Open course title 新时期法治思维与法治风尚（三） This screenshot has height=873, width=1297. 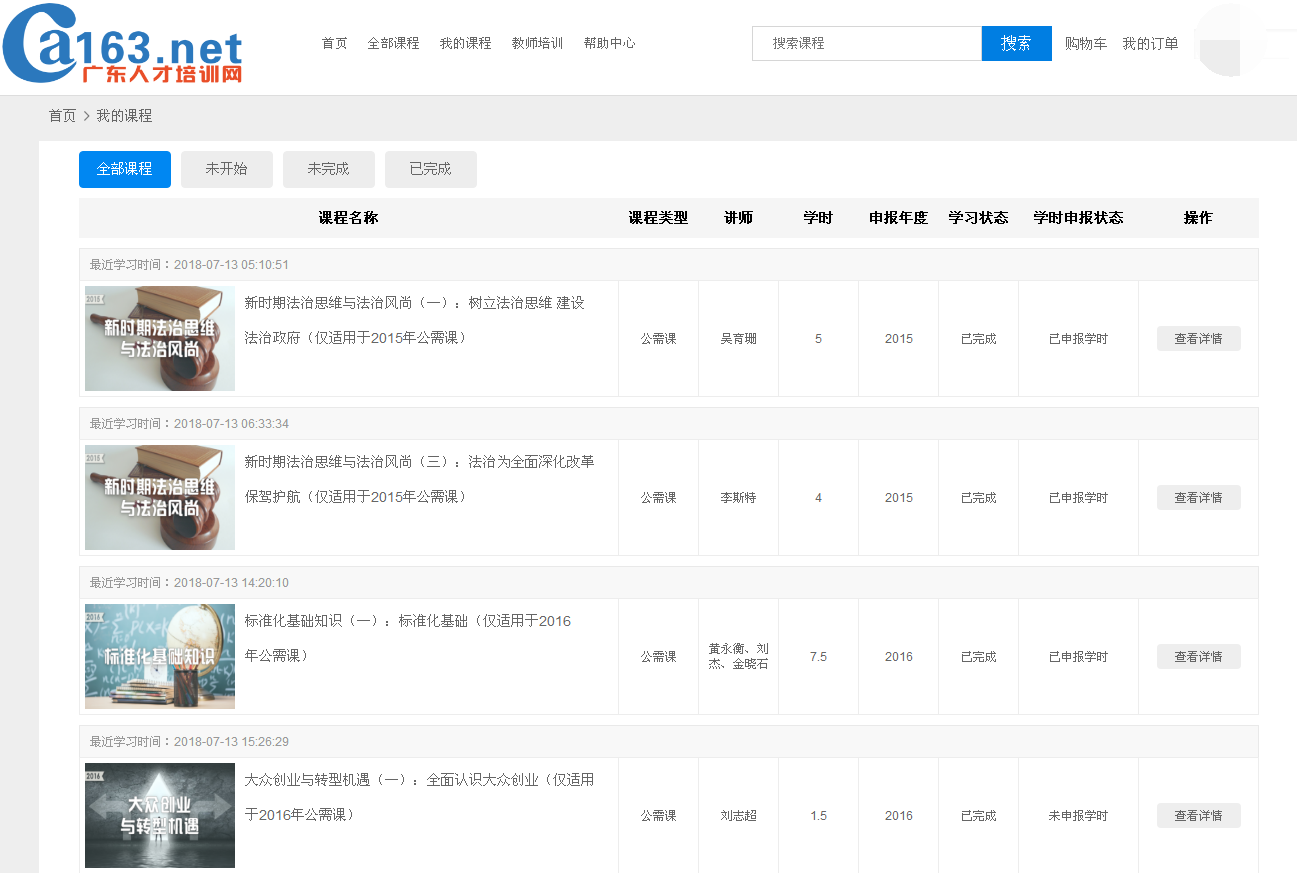click(x=419, y=462)
